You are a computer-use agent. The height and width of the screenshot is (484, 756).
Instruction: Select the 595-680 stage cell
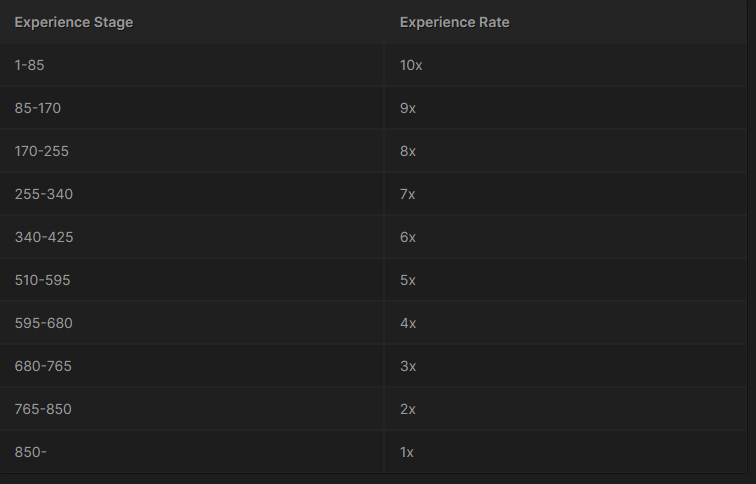(x=44, y=323)
